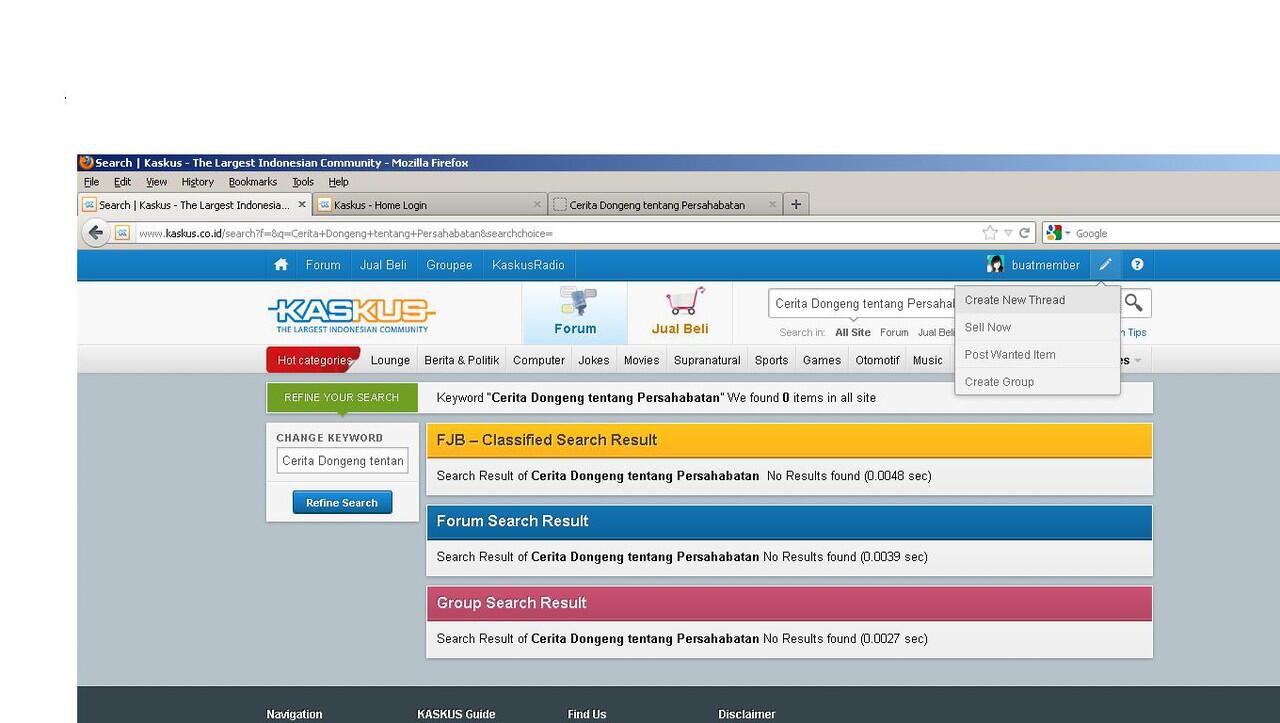Open the View menu
This screenshot has width=1280, height=723.
[156, 182]
